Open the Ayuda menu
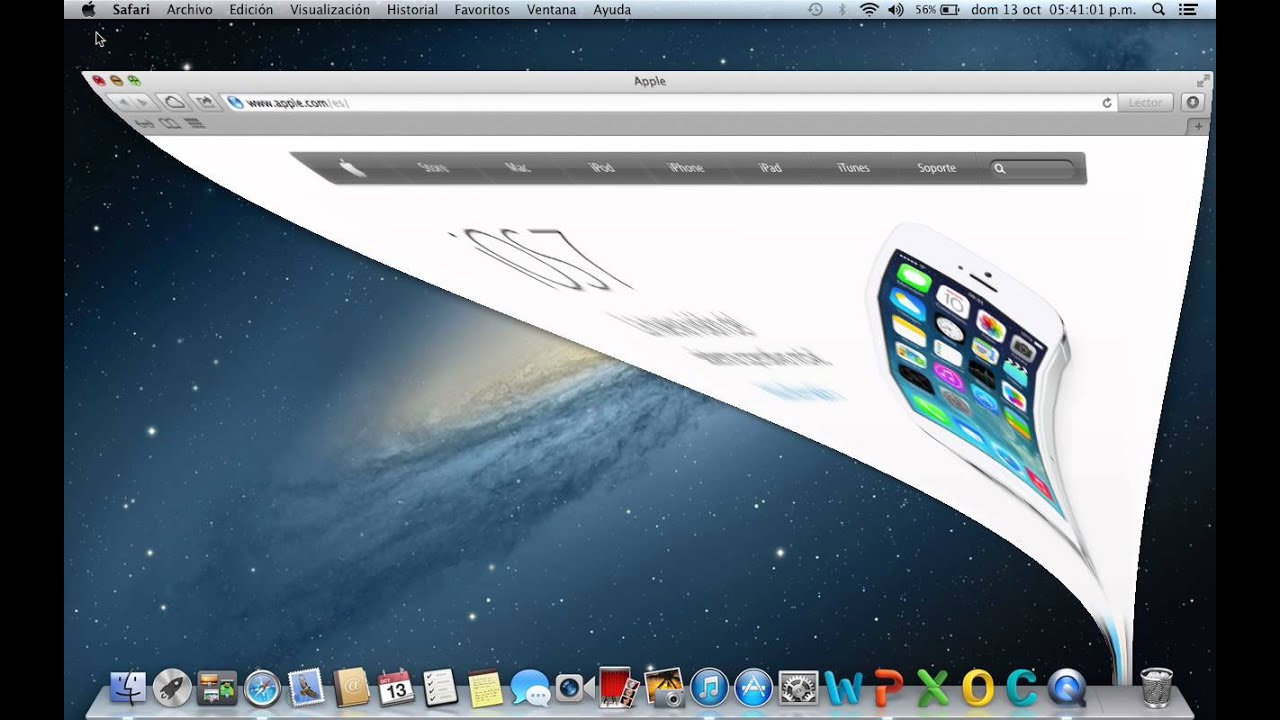This screenshot has width=1280, height=720. click(612, 10)
